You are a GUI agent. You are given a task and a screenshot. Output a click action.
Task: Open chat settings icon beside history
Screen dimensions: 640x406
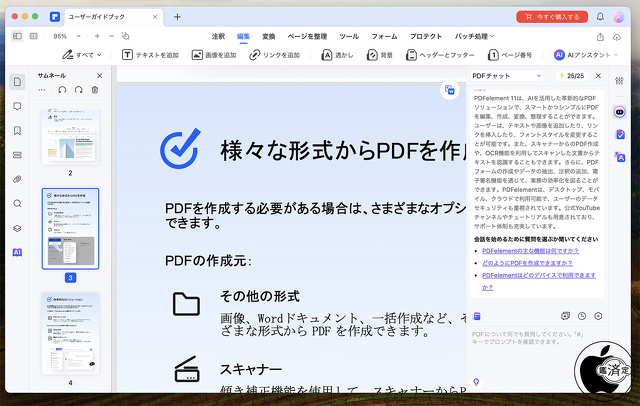tap(598, 316)
